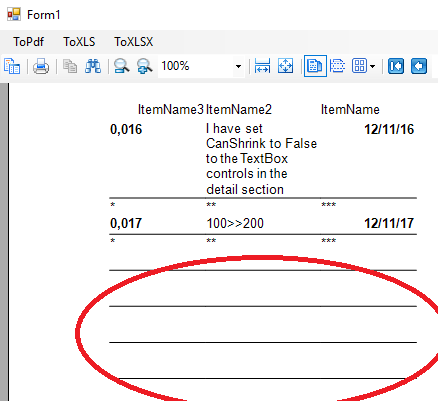Click inside the 100% zoom field

point(196,66)
